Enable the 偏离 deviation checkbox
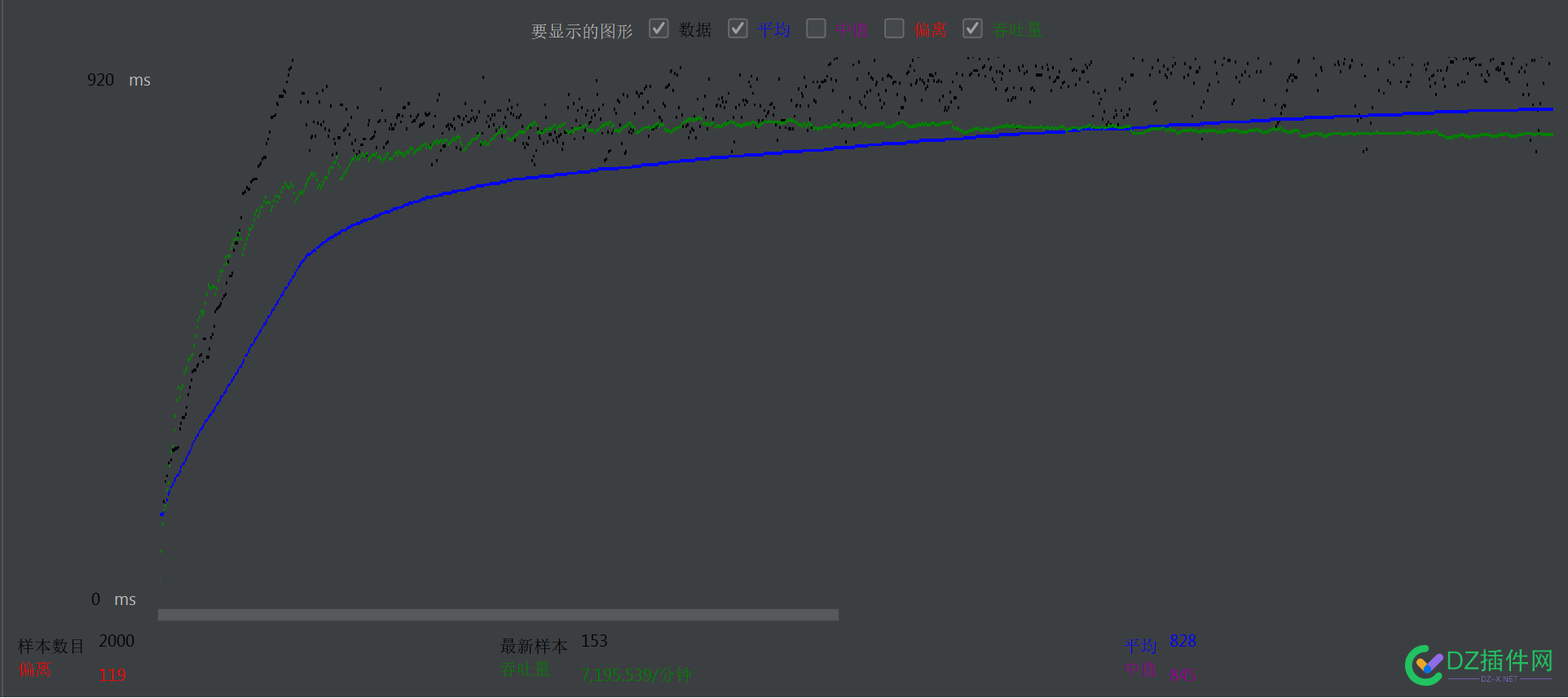Screen dimensions: 1568x698 pyautogui.click(x=894, y=29)
